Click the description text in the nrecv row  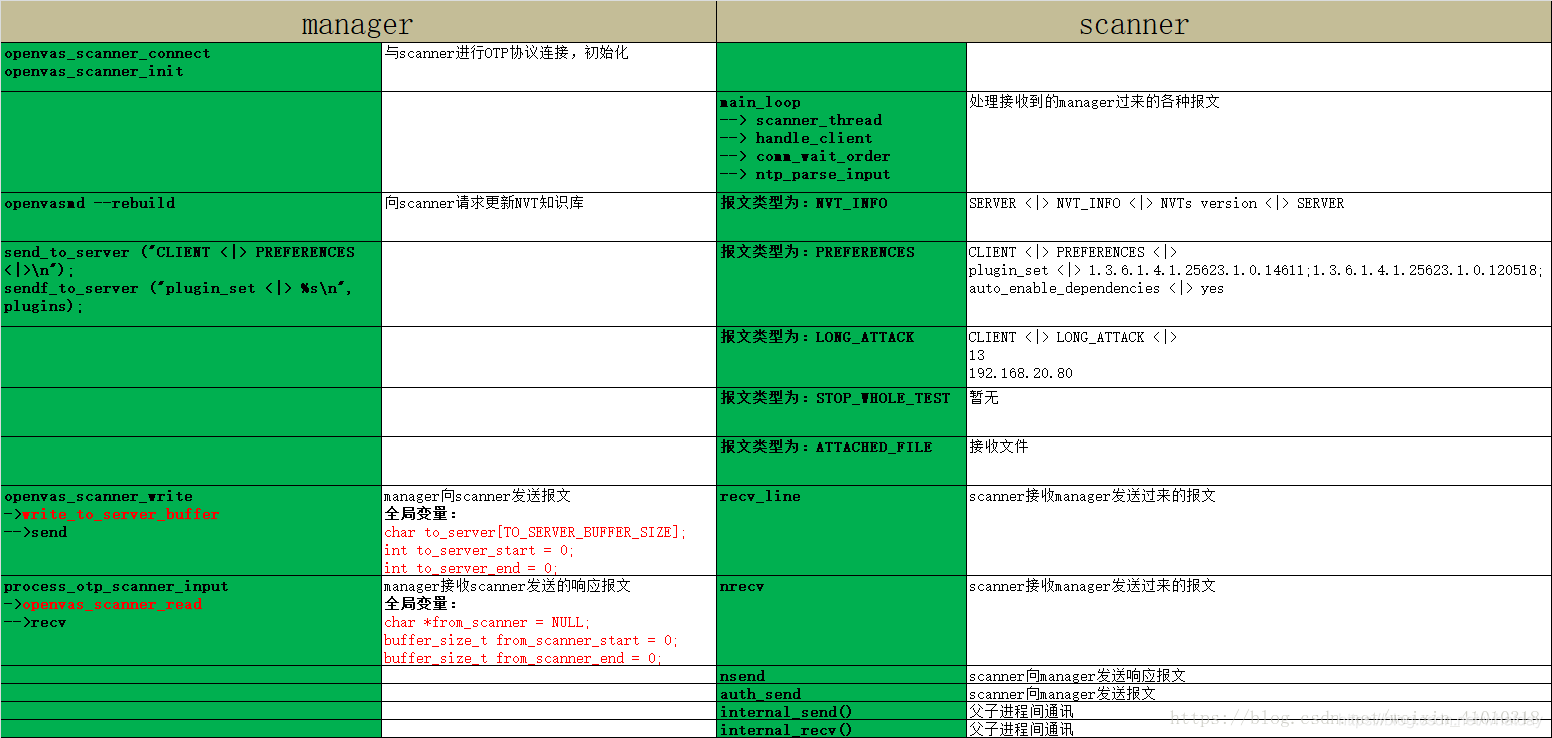click(x=1092, y=586)
